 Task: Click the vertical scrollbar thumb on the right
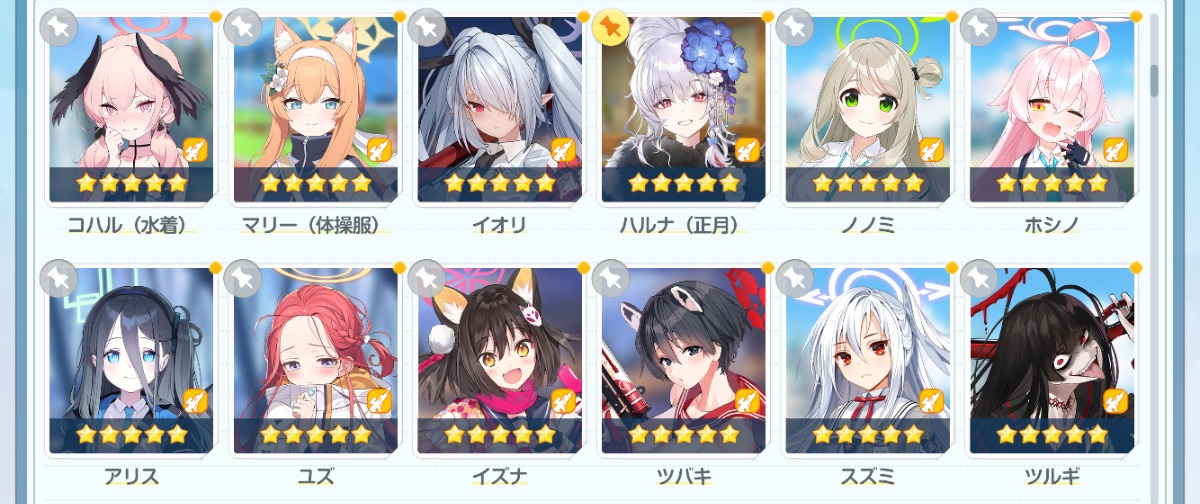1154,81
